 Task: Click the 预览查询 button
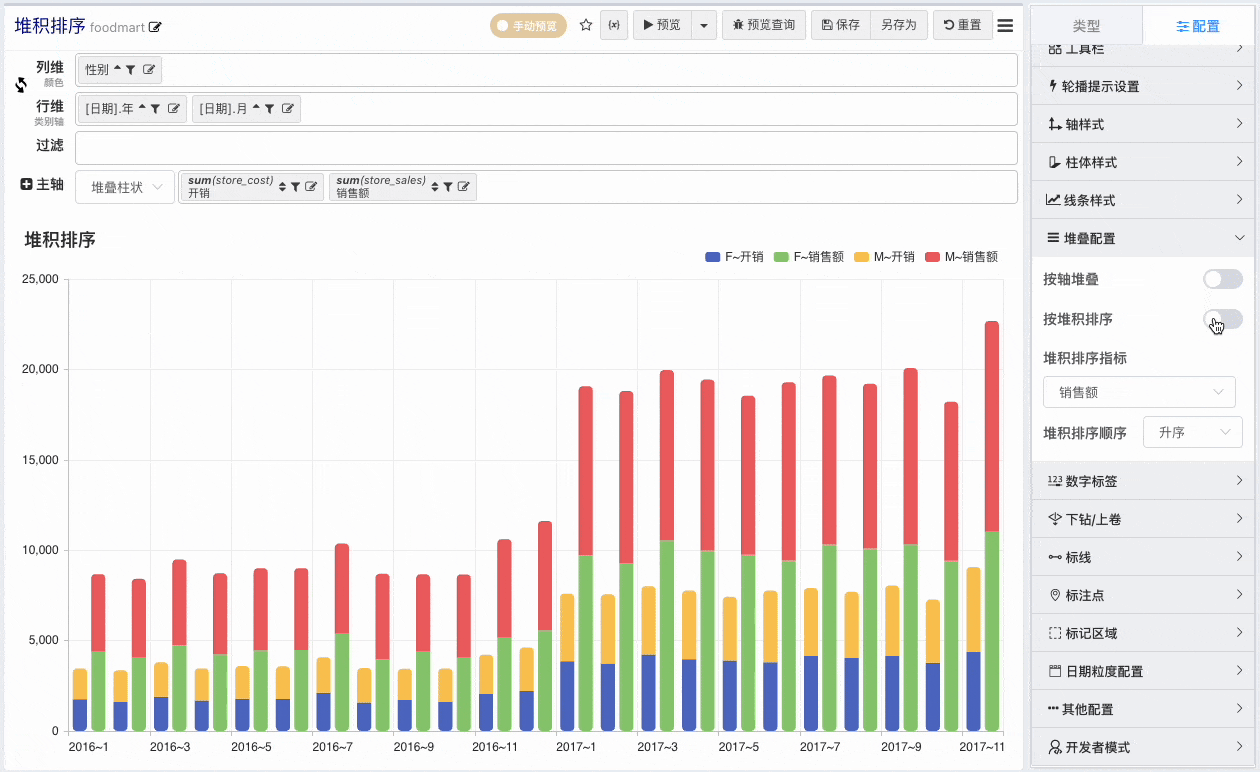pos(764,25)
